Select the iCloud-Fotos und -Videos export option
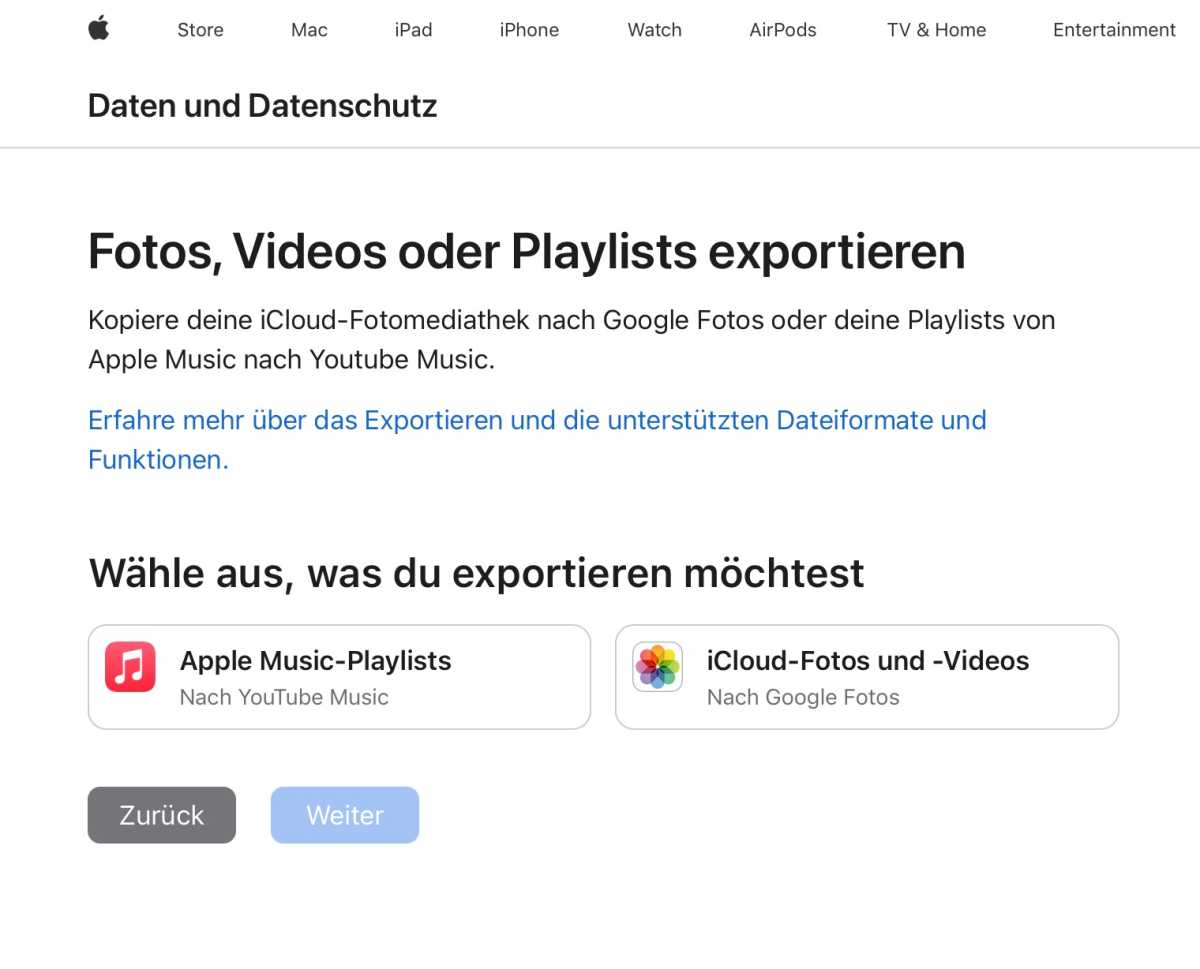 click(866, 676)
